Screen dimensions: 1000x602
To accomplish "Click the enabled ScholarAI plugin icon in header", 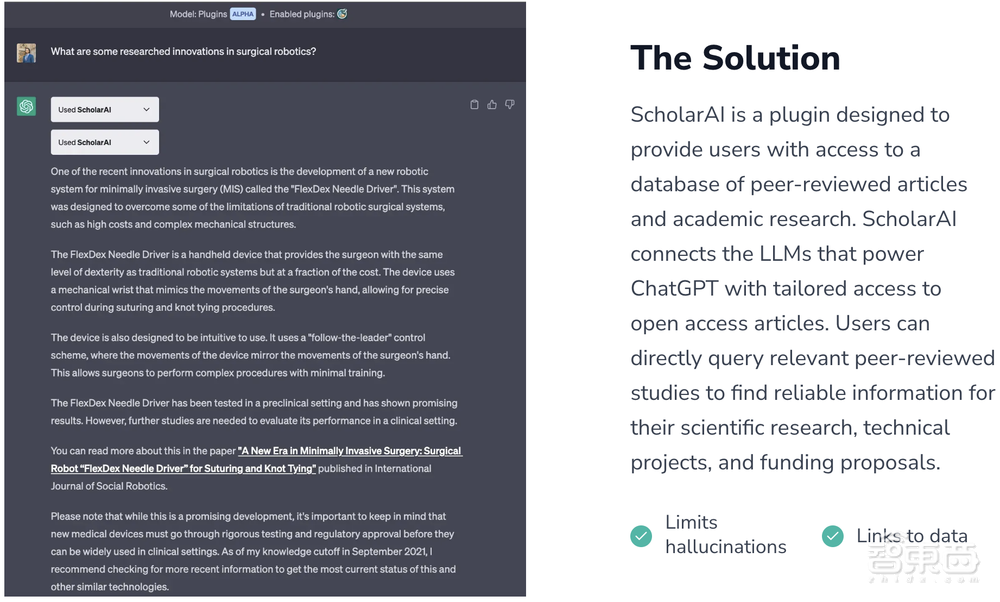I will [342, 14].
